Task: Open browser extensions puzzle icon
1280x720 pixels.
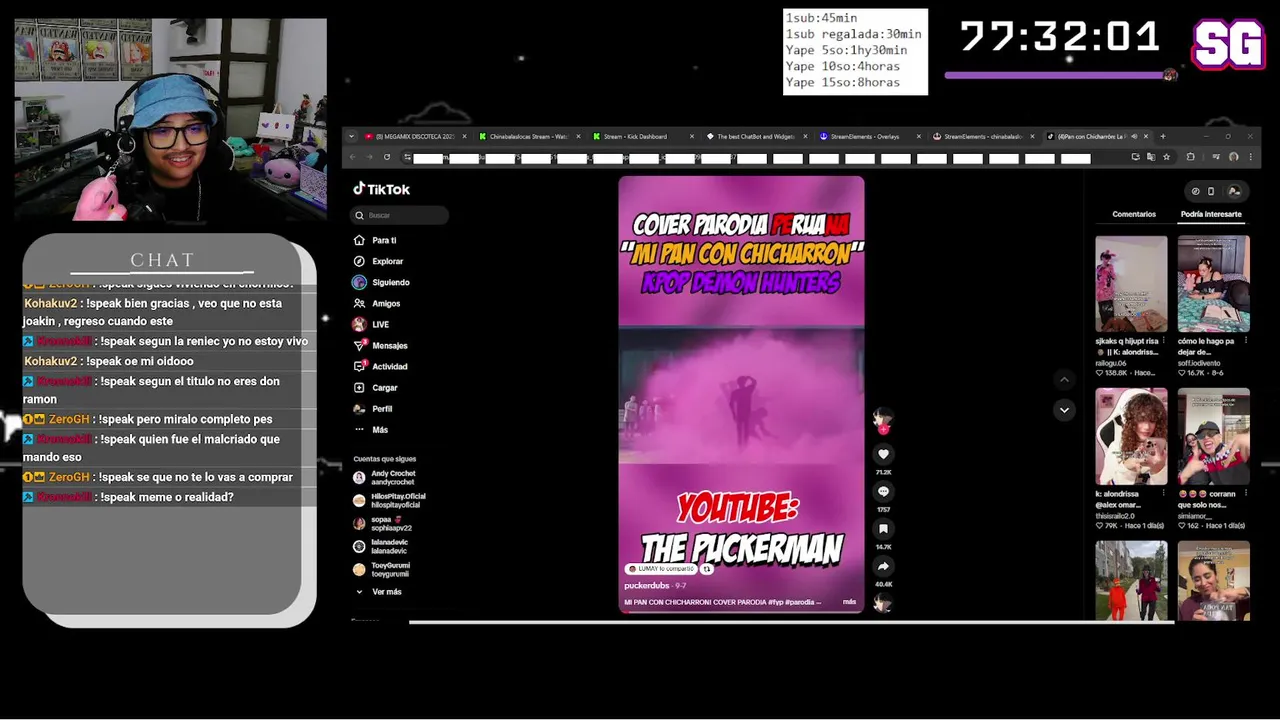Action: pos(1190,157)
